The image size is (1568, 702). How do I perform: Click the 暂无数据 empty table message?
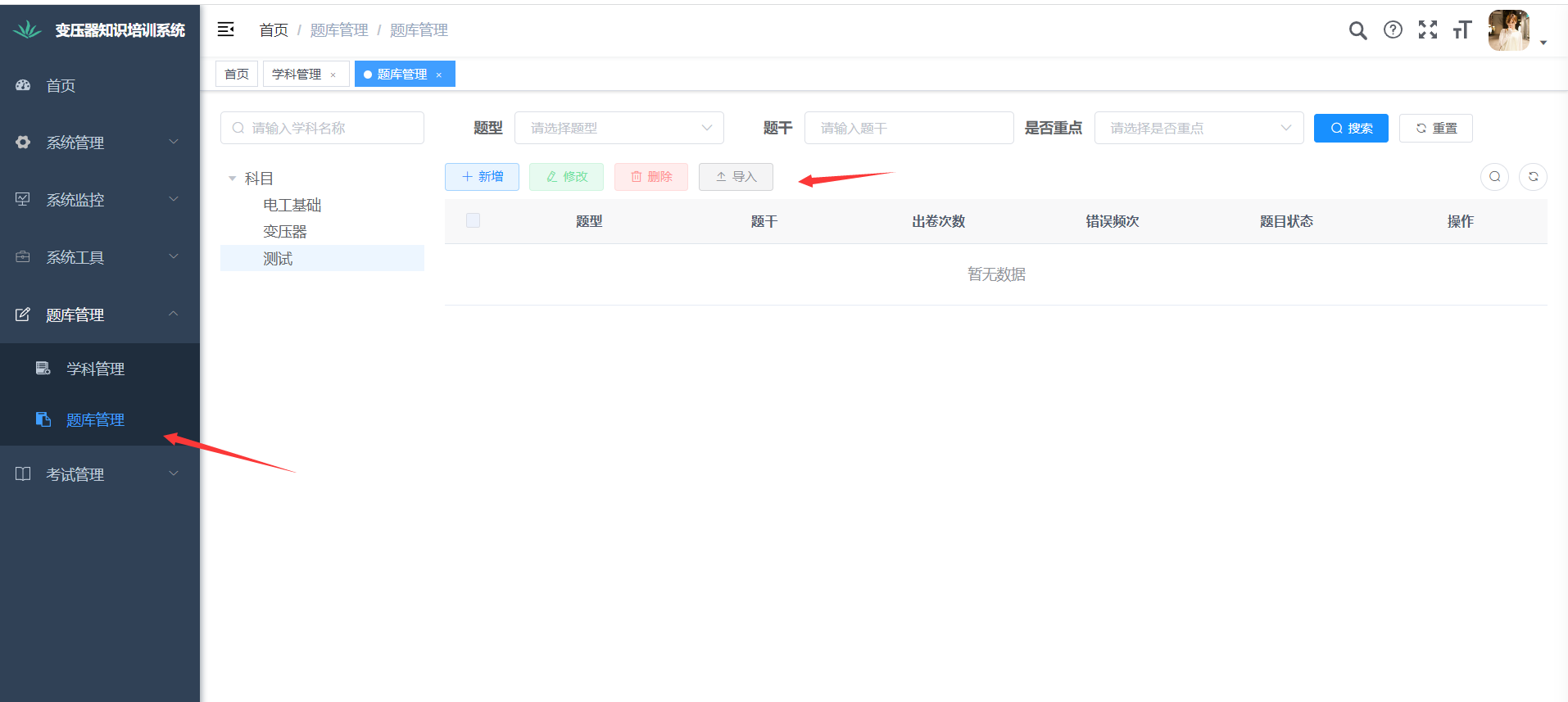996,274
